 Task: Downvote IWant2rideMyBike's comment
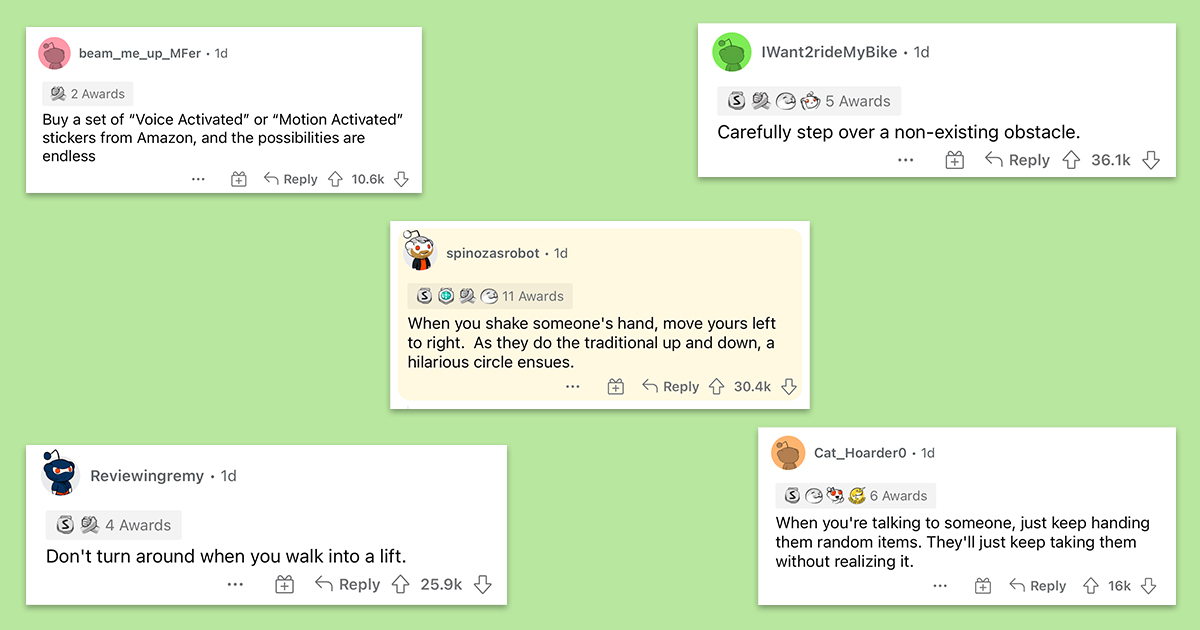[1151, 160]
